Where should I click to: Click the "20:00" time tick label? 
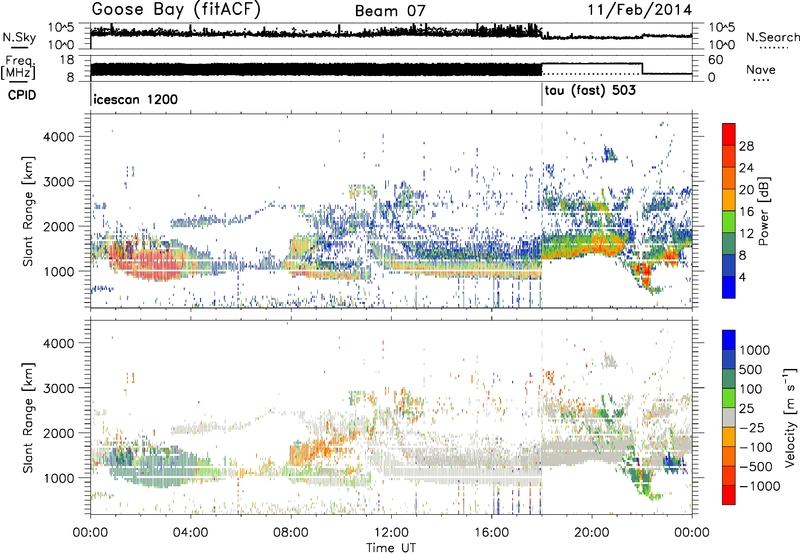coord(592,533)
